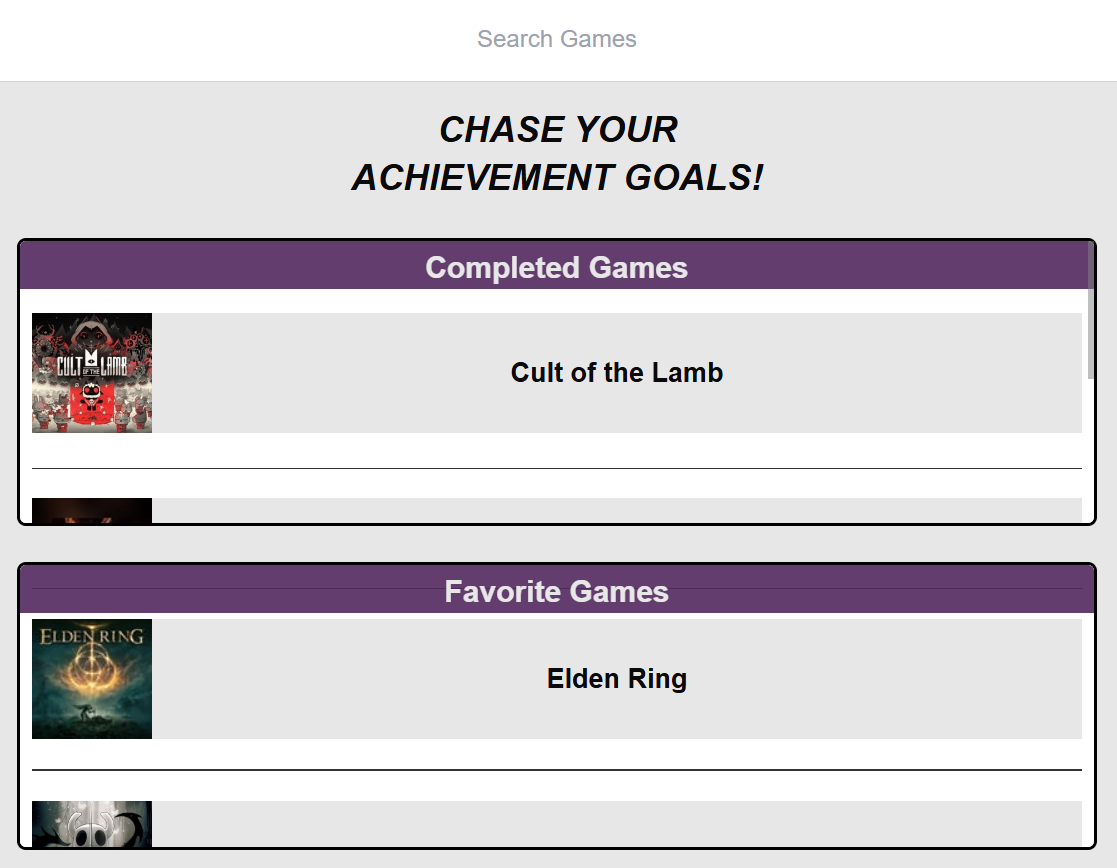Click scrollbar track below thumb in Completed Games
Screen dimensions: 1117x868
point(1090,450)
